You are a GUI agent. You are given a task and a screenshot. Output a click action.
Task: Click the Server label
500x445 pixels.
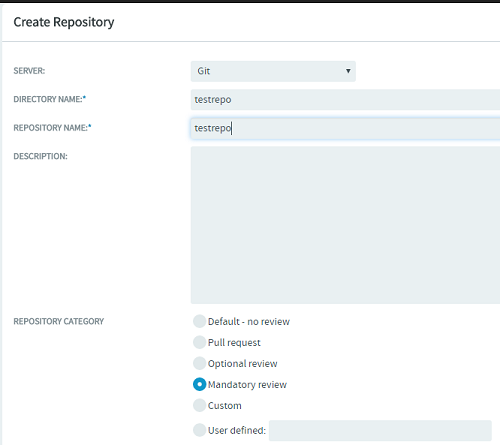click(29, 71)
